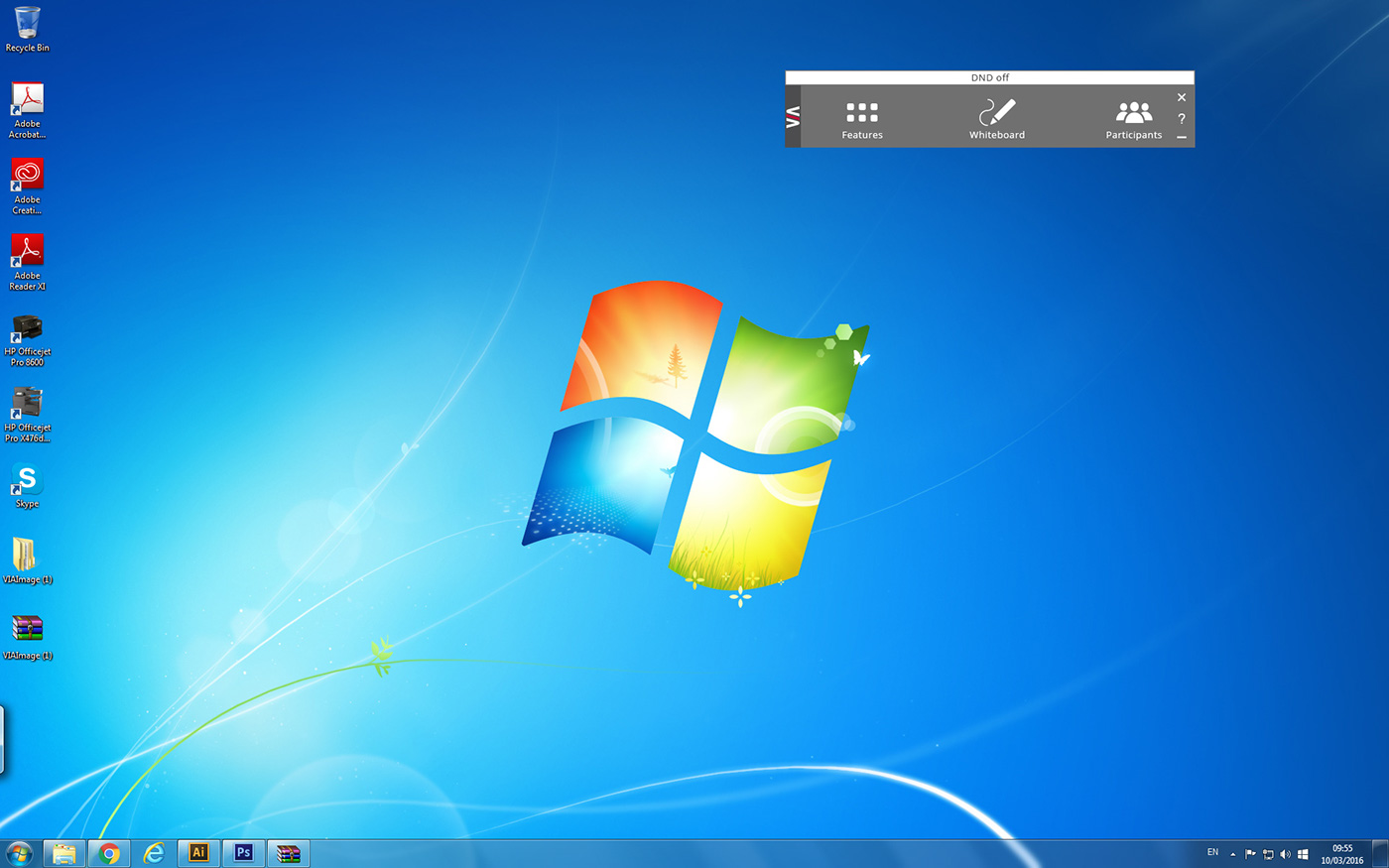Select the VIAImage (1) folder icon
The image size is (1389, 868).
coord(27,560)
